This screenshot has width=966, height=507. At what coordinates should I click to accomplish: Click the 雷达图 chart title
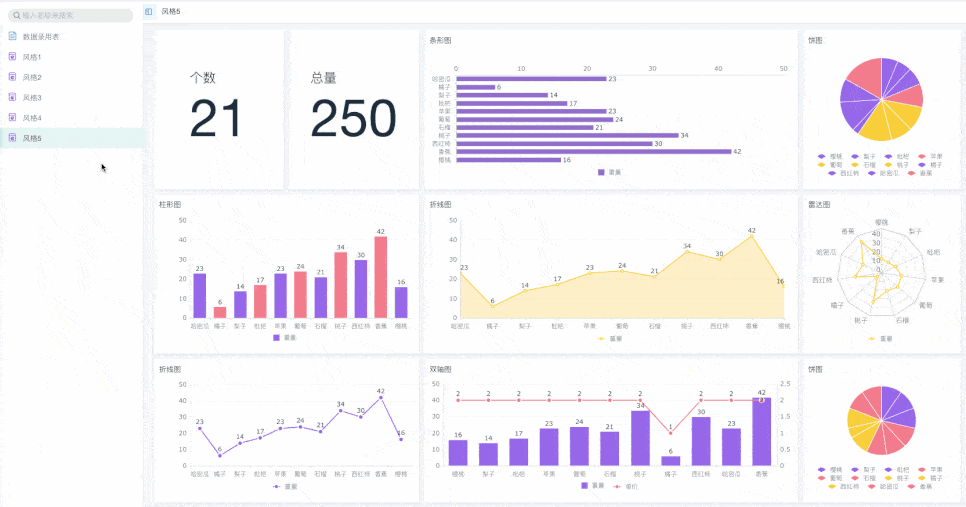click(819, 205)
